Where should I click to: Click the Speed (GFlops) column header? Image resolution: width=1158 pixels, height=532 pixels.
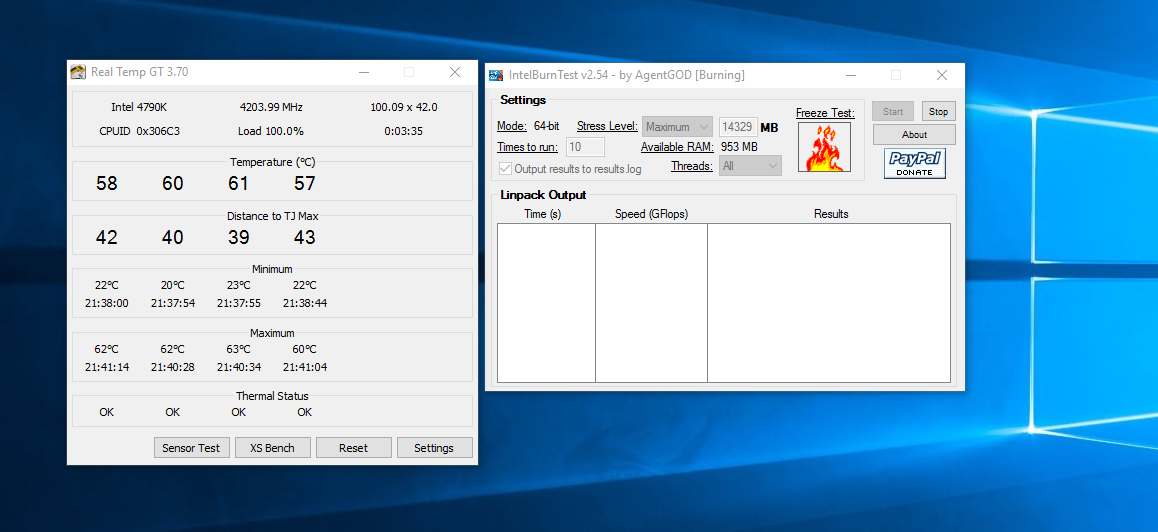tap(651, 214)
